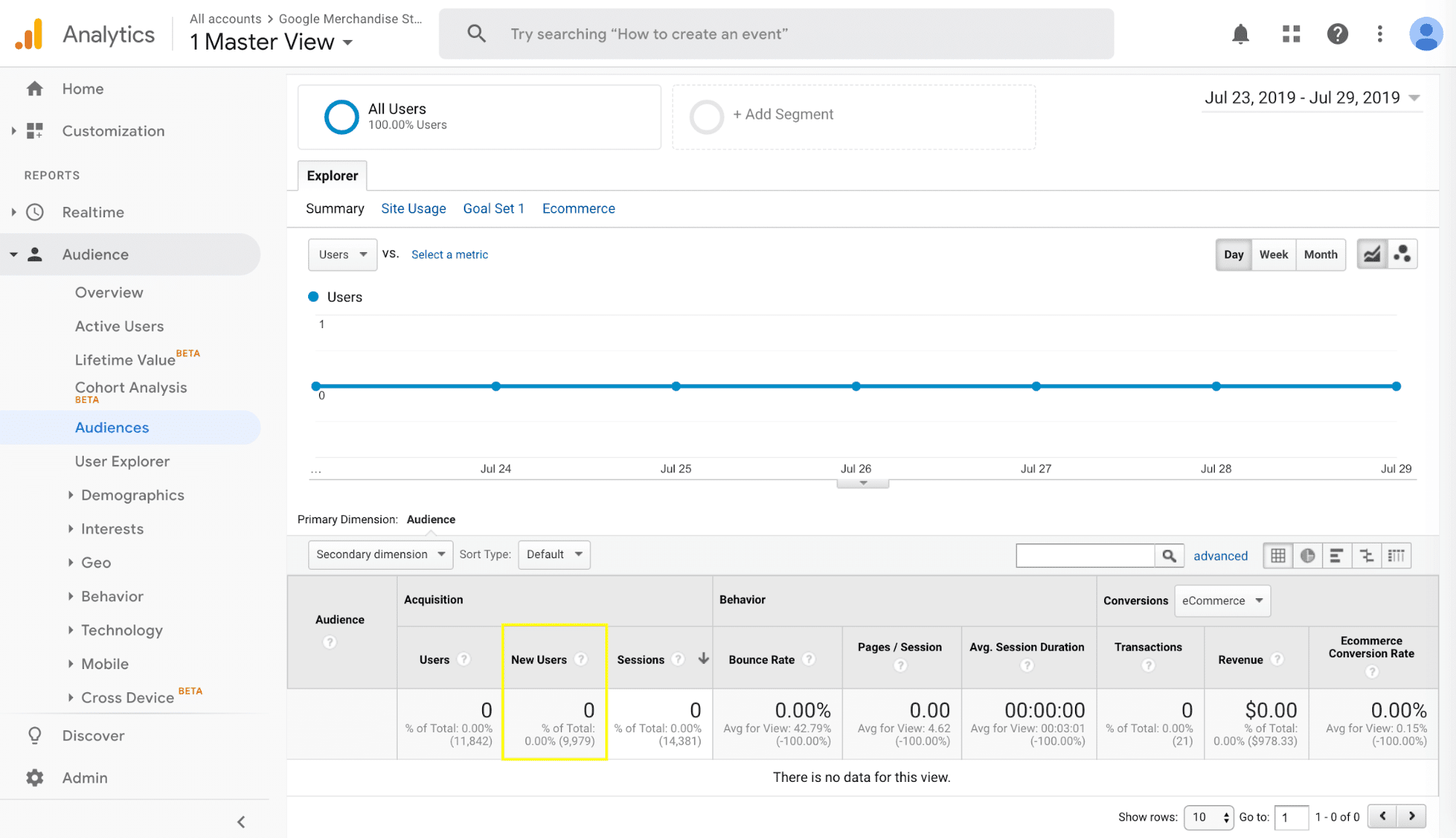Click the Go to page number field
This screenshot has width=1456, height=838.
[1291, 817]
